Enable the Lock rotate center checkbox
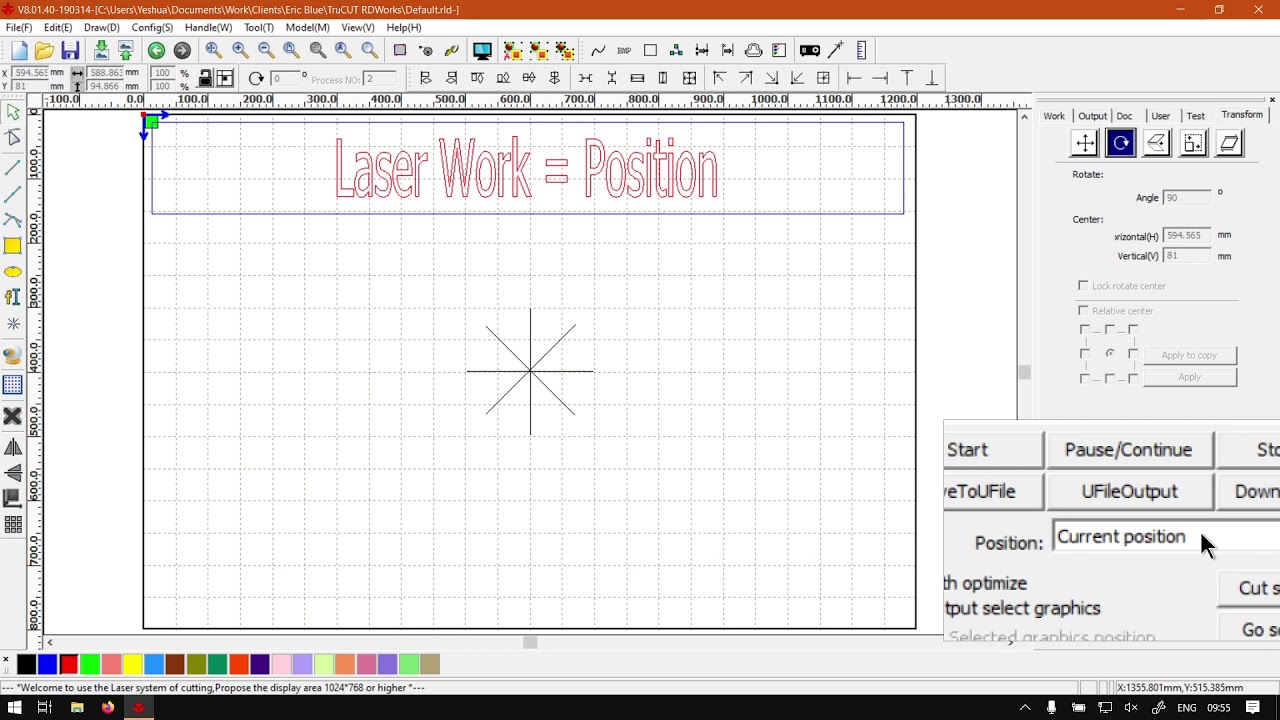Image resolution: width=1280 pixels, height=720 pixels. tap(1083, 286)
